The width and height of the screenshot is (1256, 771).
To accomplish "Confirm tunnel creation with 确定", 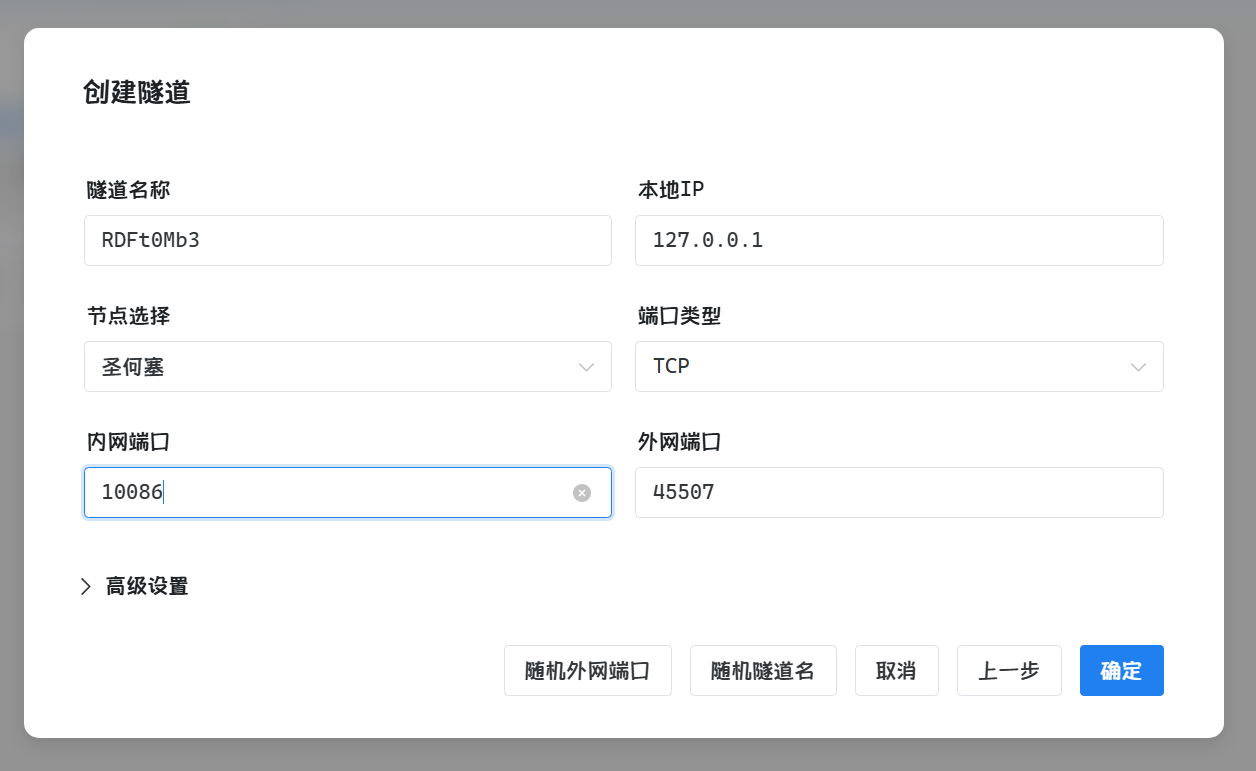I will [x=1121, y=671].
